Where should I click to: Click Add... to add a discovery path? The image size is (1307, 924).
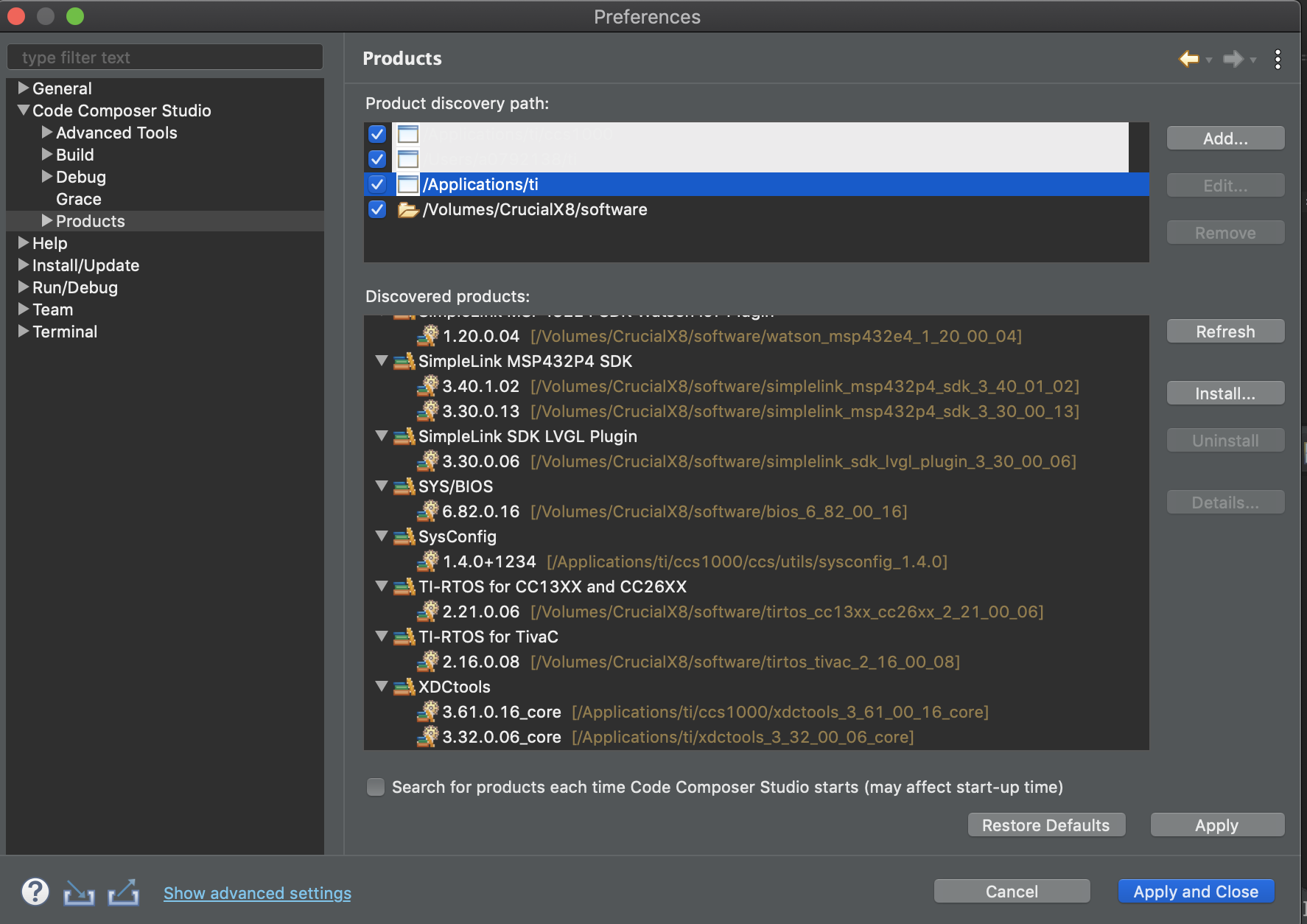(x=1225, y=139)
